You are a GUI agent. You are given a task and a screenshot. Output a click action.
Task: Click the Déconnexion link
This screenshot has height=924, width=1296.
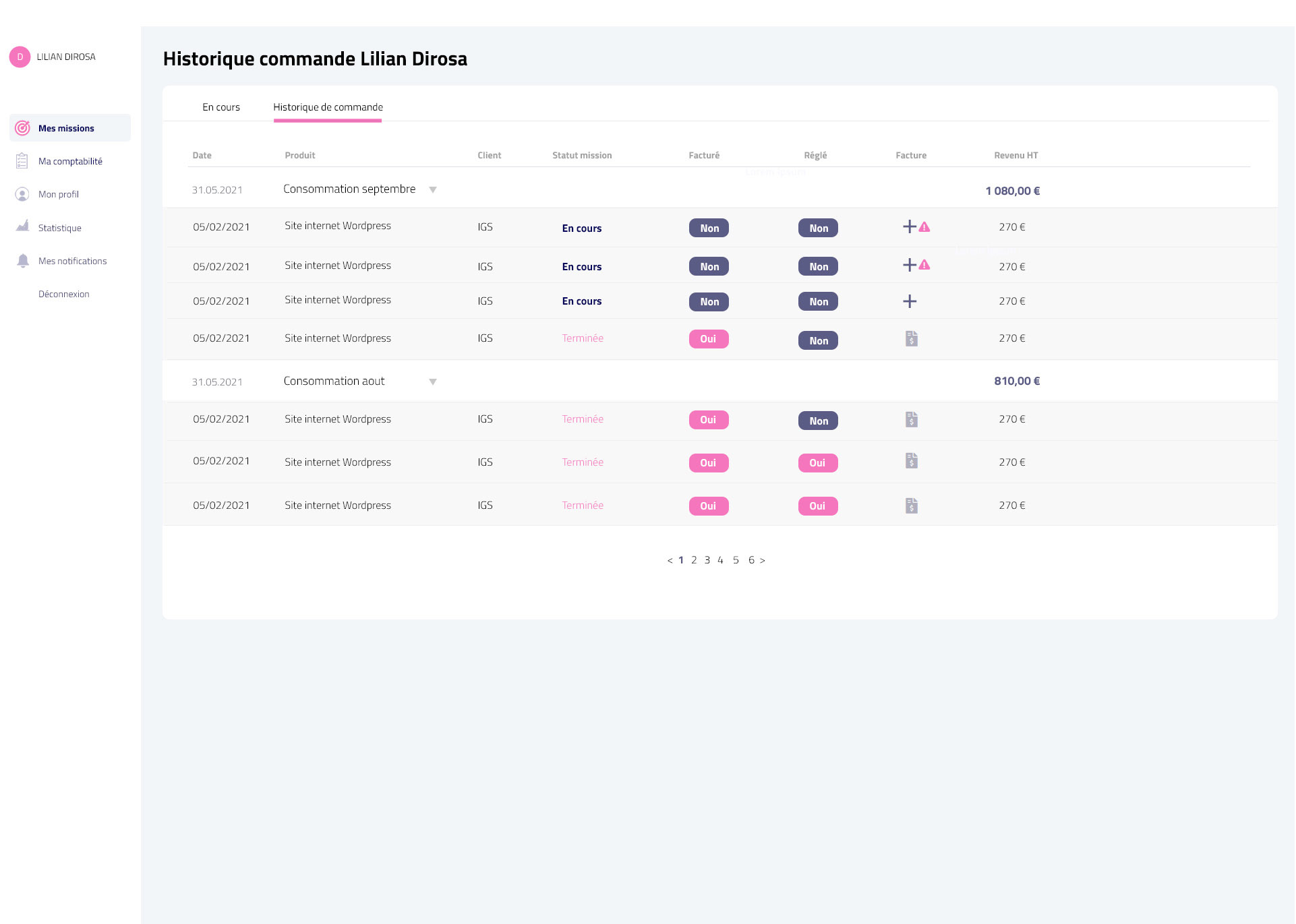click(63, 294)
